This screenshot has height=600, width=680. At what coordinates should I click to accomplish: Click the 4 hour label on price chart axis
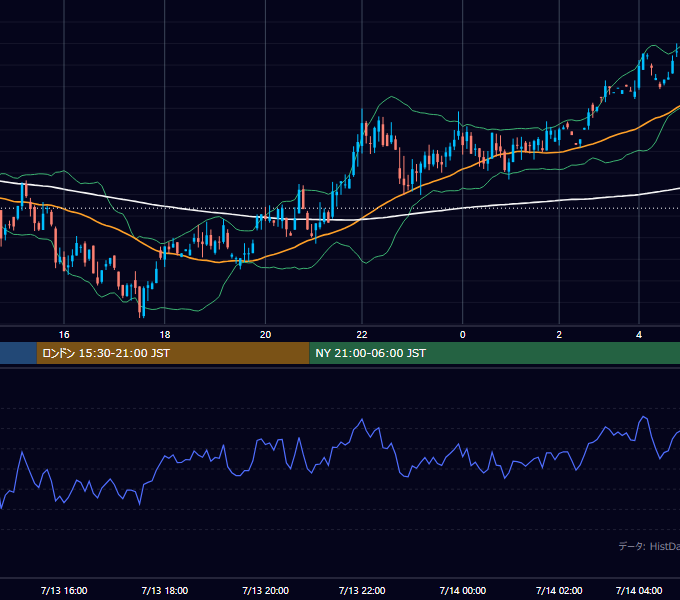pyautogui.click(x=639, y=335)
